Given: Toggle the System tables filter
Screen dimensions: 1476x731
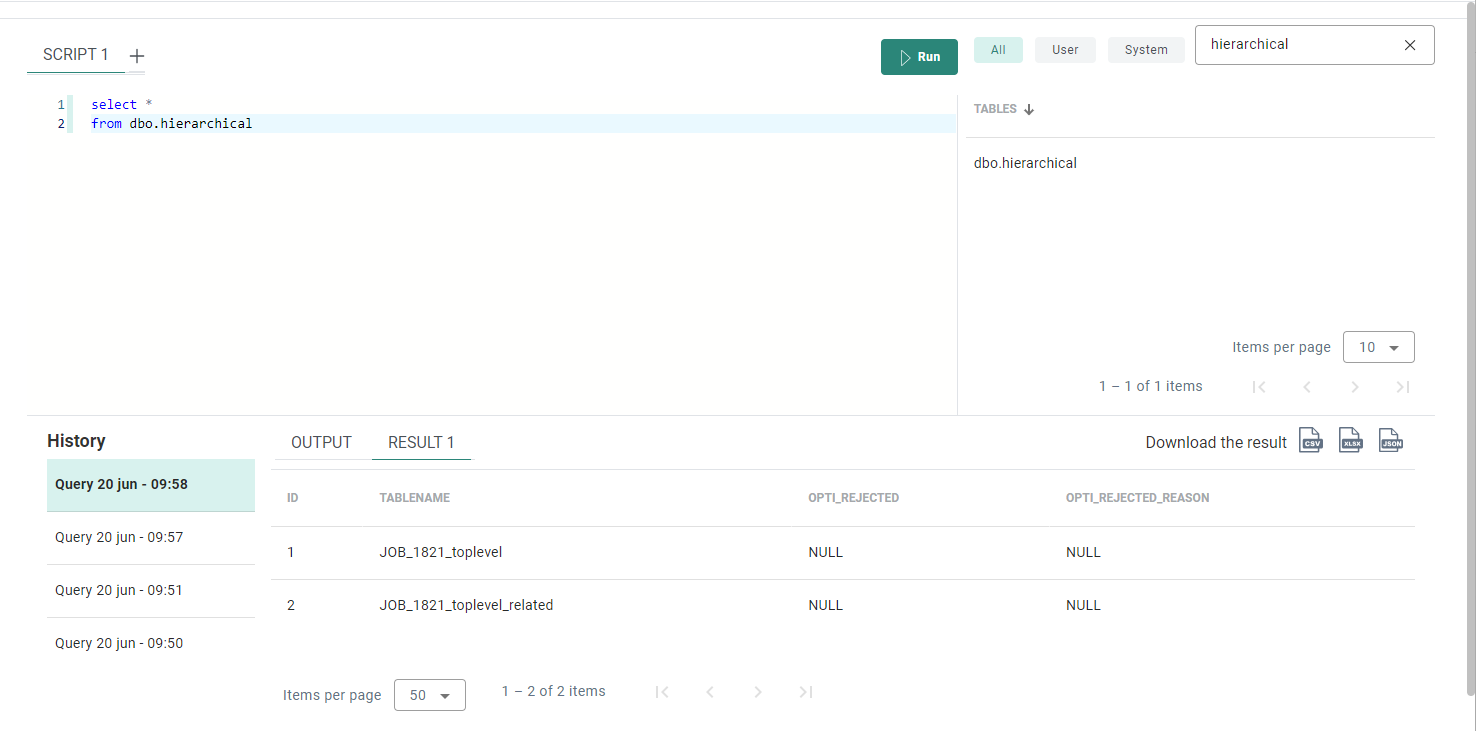Looking at the screenshot, I should [1146, 50].
